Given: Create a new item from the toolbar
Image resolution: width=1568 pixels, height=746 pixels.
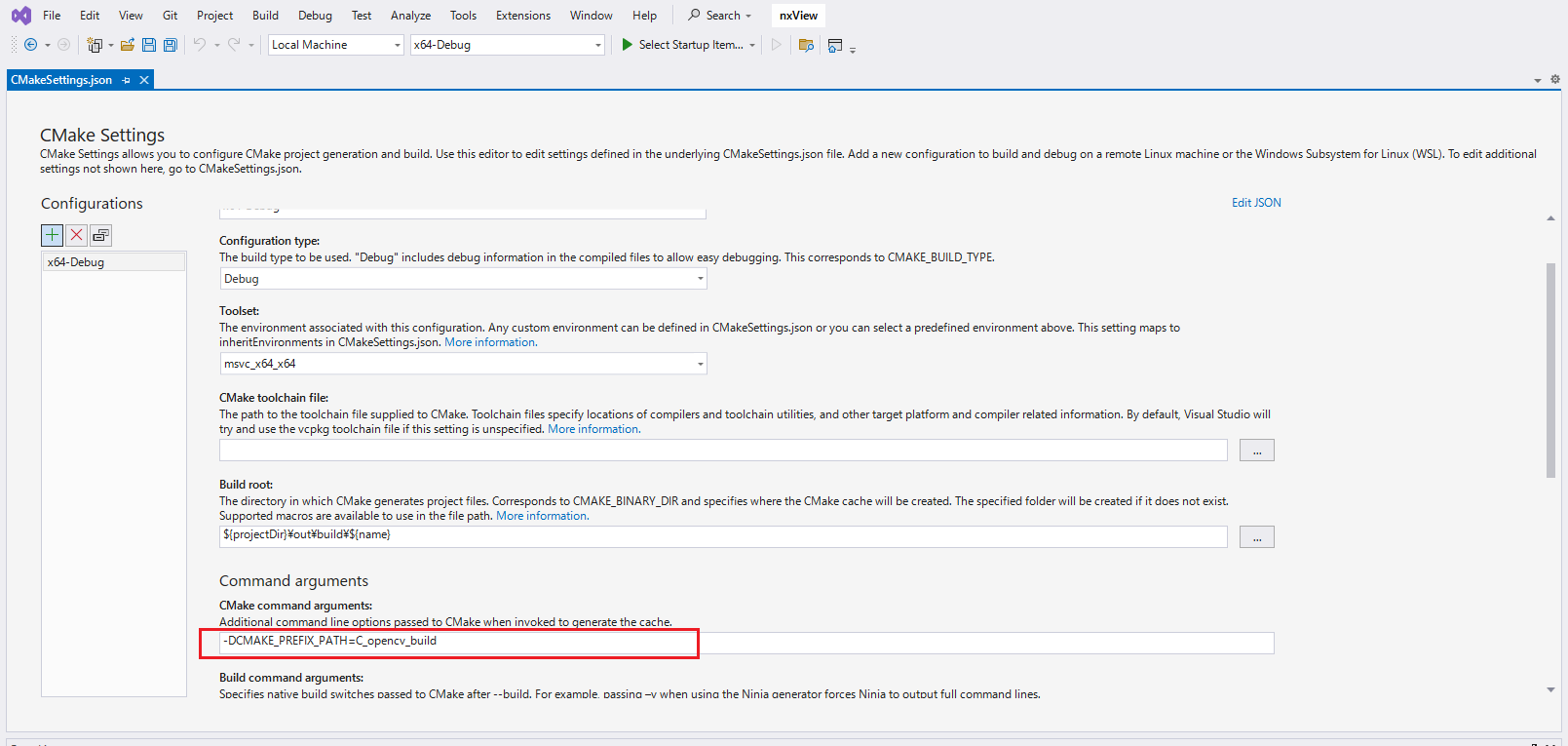Looking at the screenshot, I should click(x=95, y=45).
